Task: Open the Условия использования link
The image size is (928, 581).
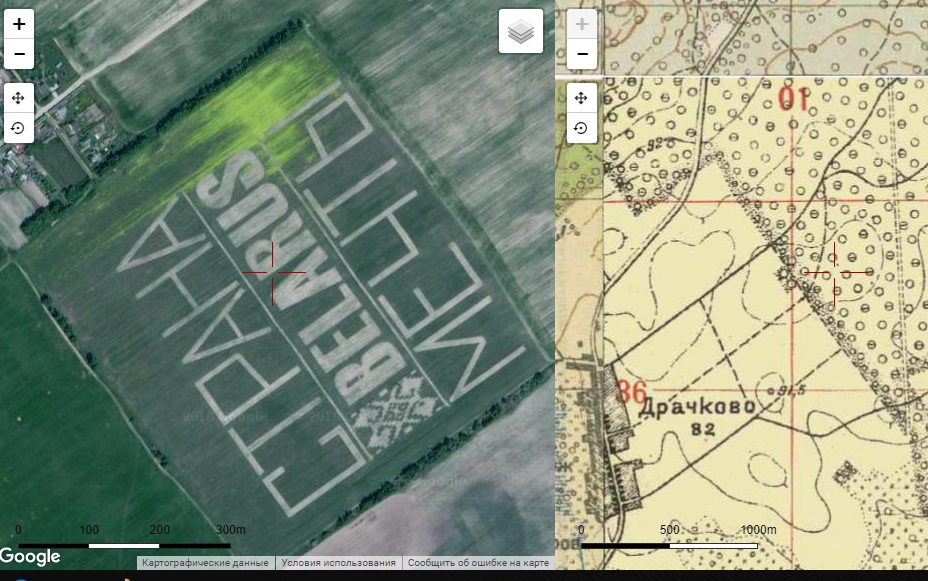Action: pos(338,563)
